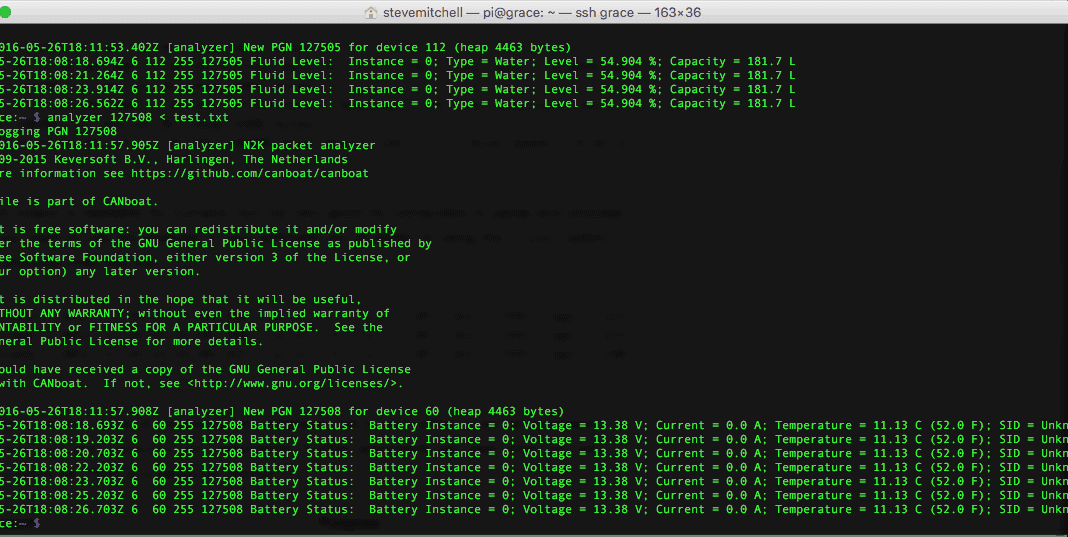Open the https://github.com/canboat/canboat URL
The height and width of the screenshot is (537, 1068).
pyautogui.click(x=250, y=173)
